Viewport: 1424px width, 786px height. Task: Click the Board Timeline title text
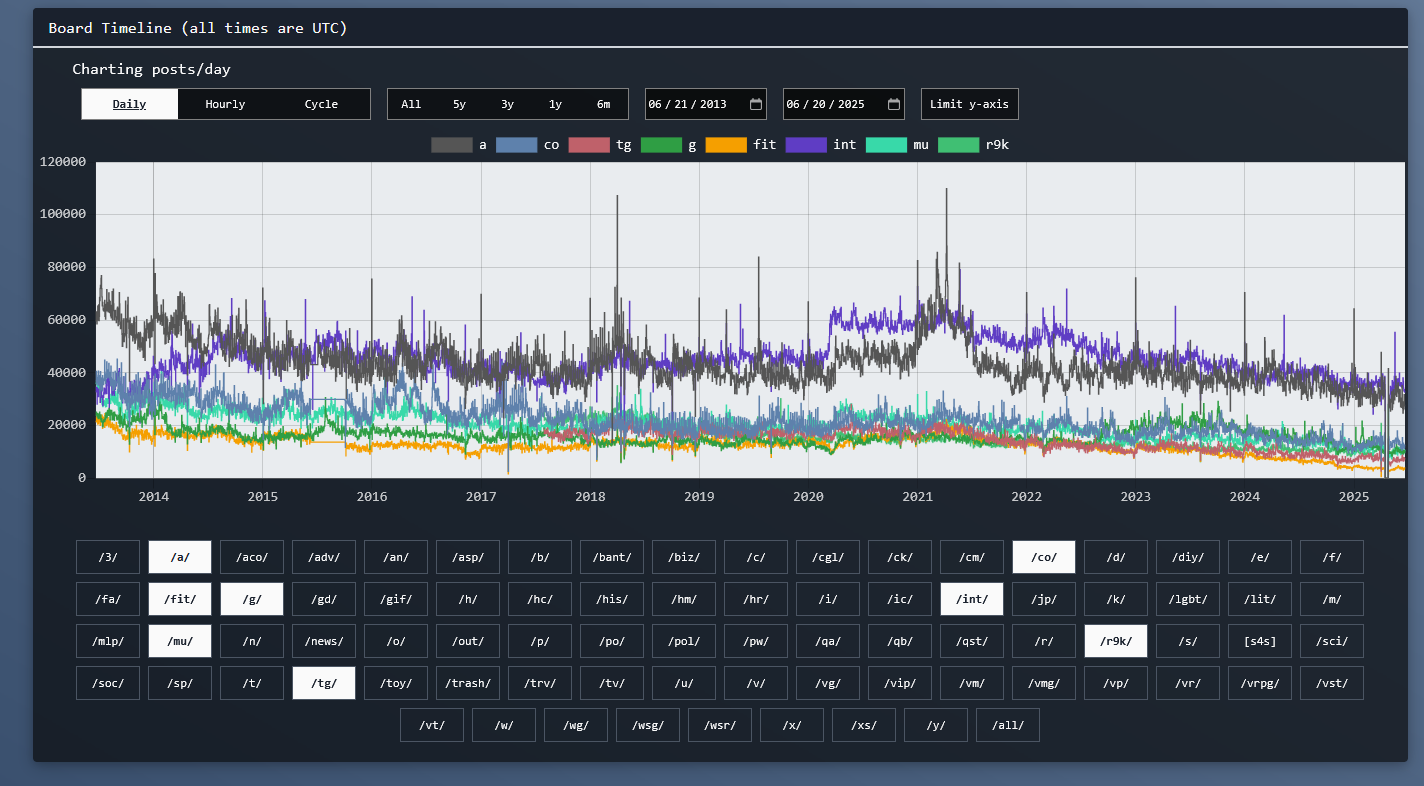(x=198, y=28)
